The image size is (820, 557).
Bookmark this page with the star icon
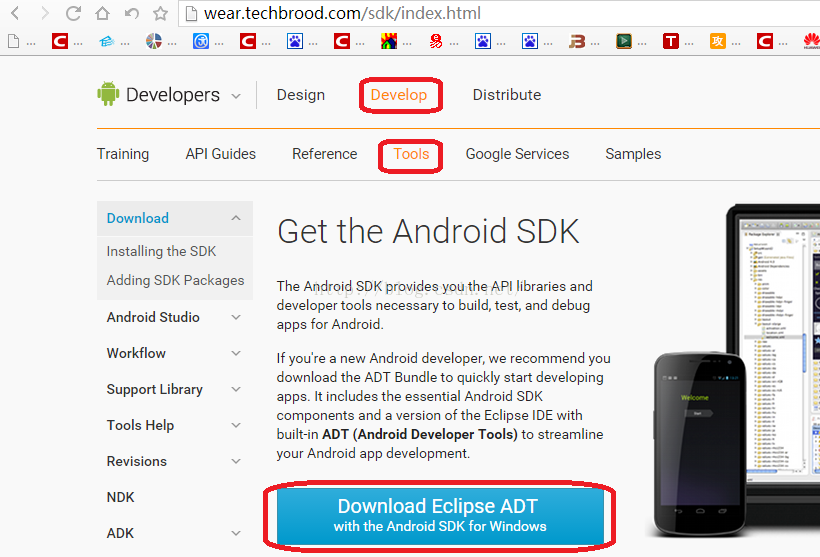pyautogui.click(x=160, y=13)
